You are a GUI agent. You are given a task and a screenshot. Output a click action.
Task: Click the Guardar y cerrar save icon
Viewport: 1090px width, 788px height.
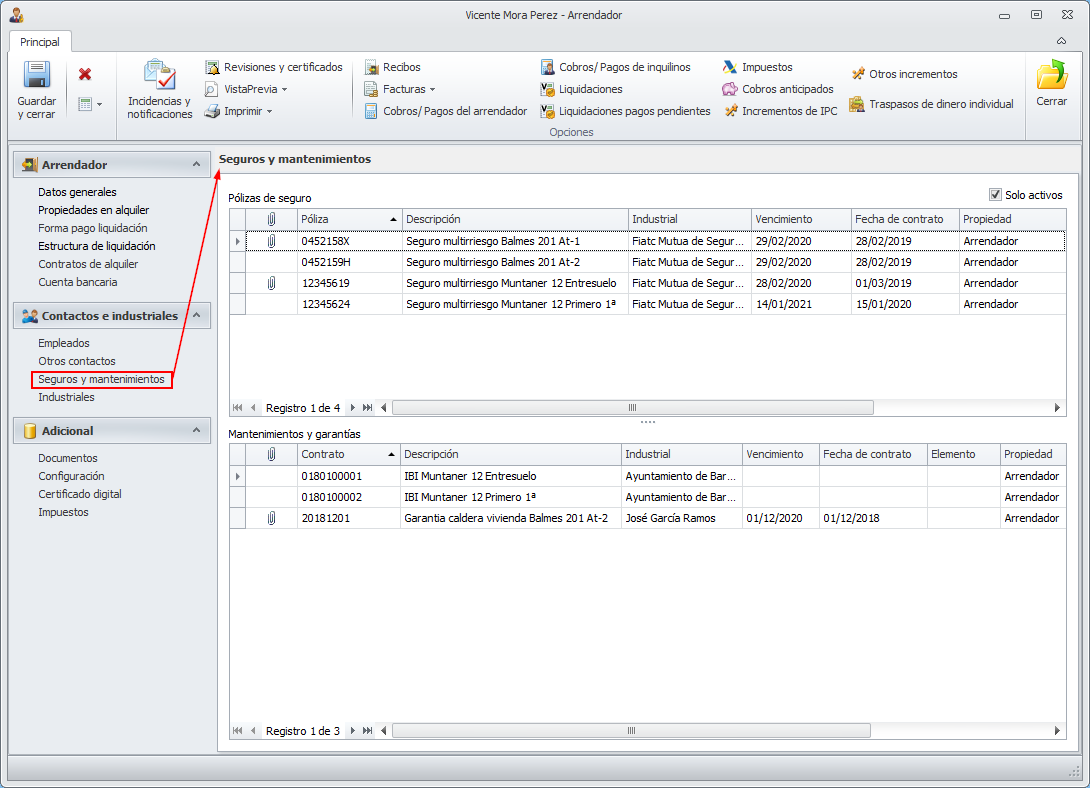click(x=37, y=77)
